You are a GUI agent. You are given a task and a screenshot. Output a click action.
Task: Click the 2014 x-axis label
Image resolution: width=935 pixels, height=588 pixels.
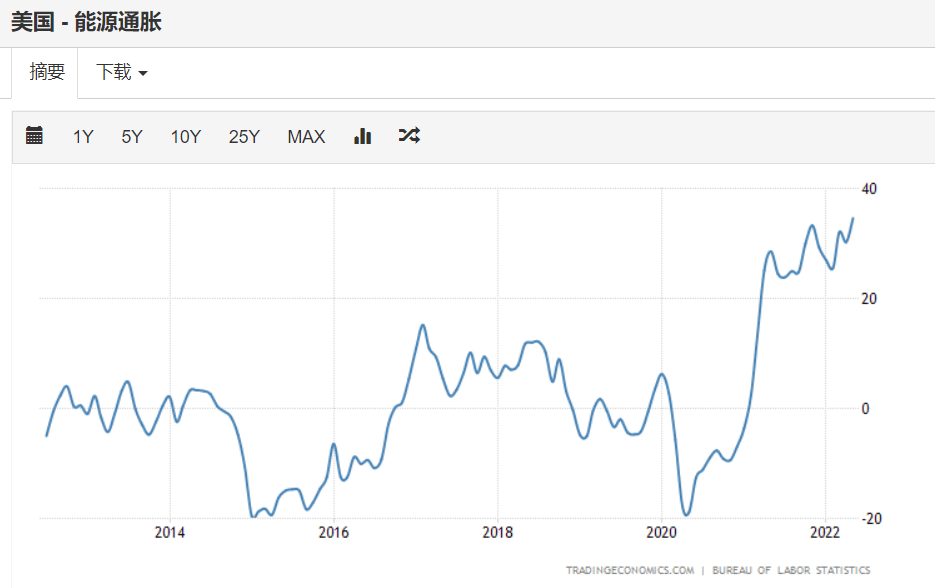pyautogui.click(x=170, y=532)
